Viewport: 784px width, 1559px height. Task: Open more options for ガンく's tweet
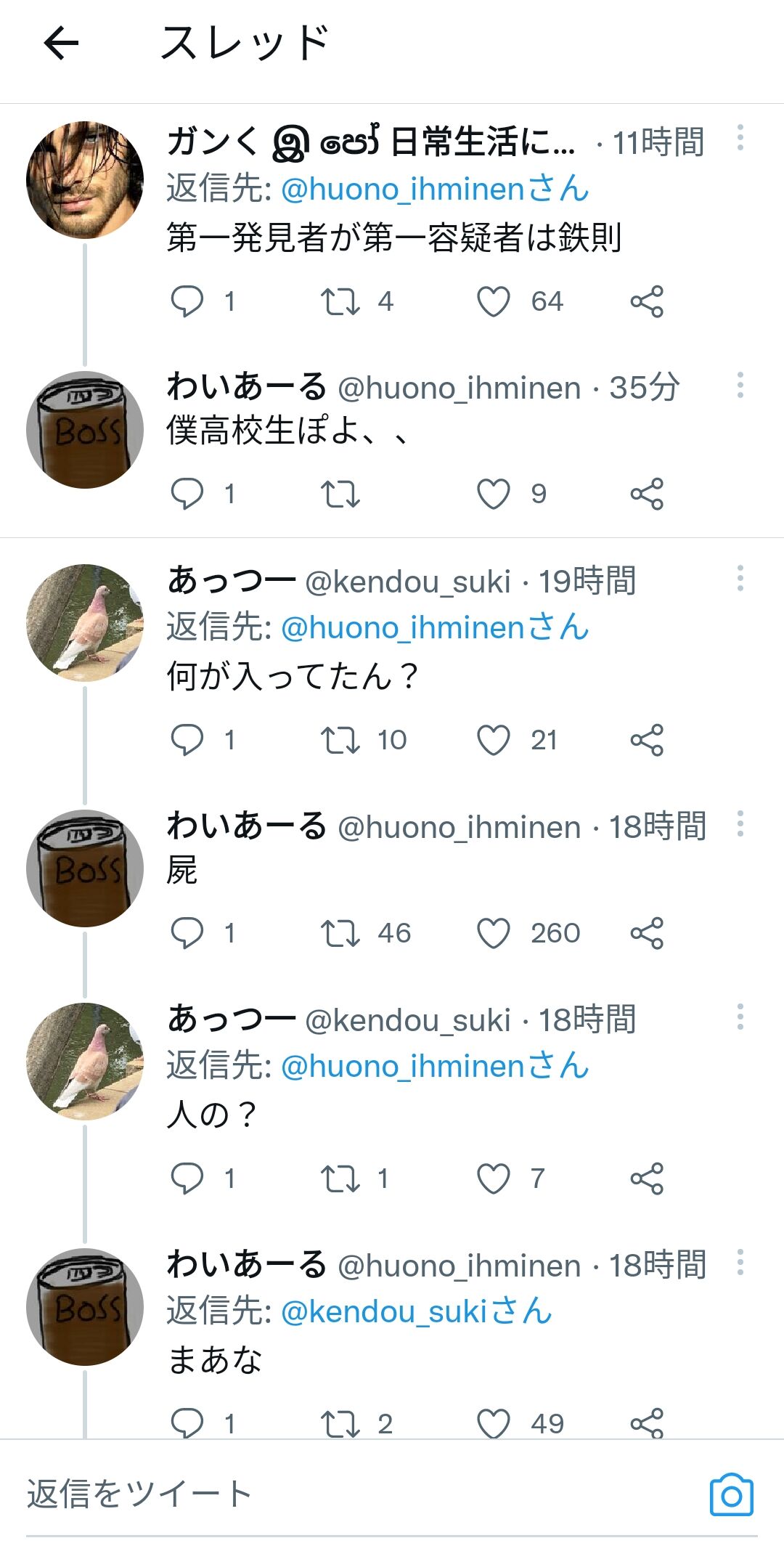coord(740,138)
